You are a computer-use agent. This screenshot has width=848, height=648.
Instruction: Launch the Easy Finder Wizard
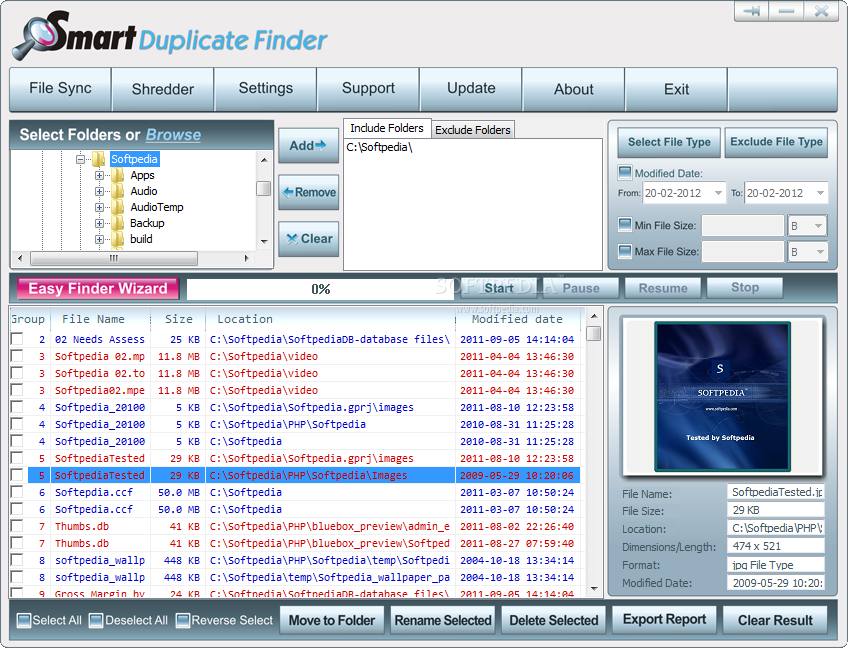(x=98, y=288)
